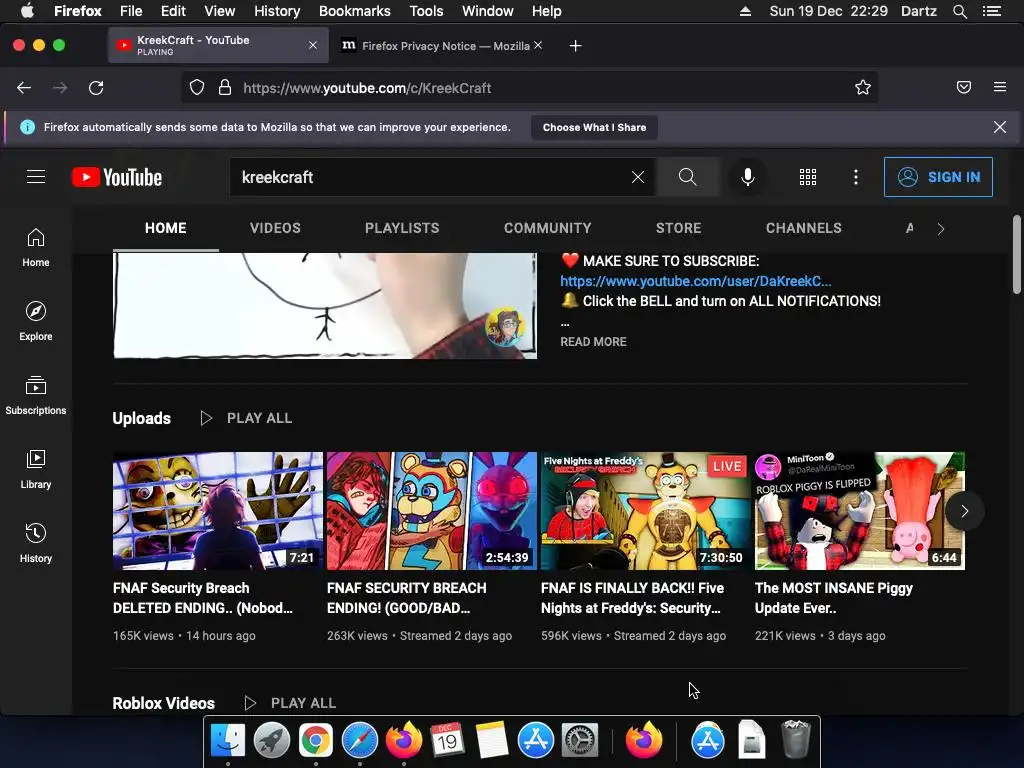Image resolution: width=1024 pixels, height=768 pixels.
Task: Open Explore in sidebar
Action: [x=36, y=321]
